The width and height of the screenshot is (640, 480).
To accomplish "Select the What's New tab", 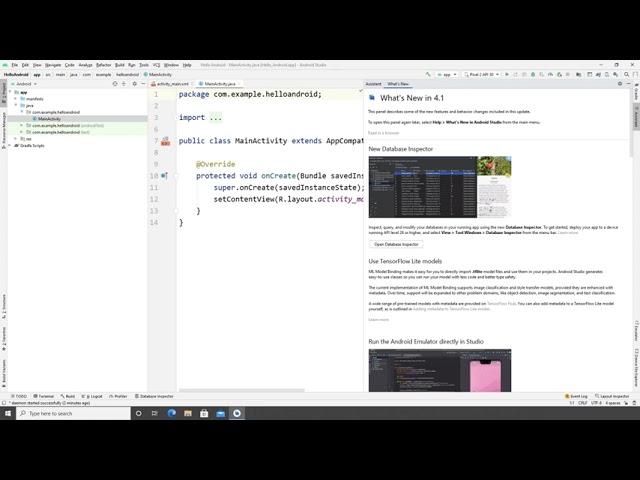I will 398,84.
